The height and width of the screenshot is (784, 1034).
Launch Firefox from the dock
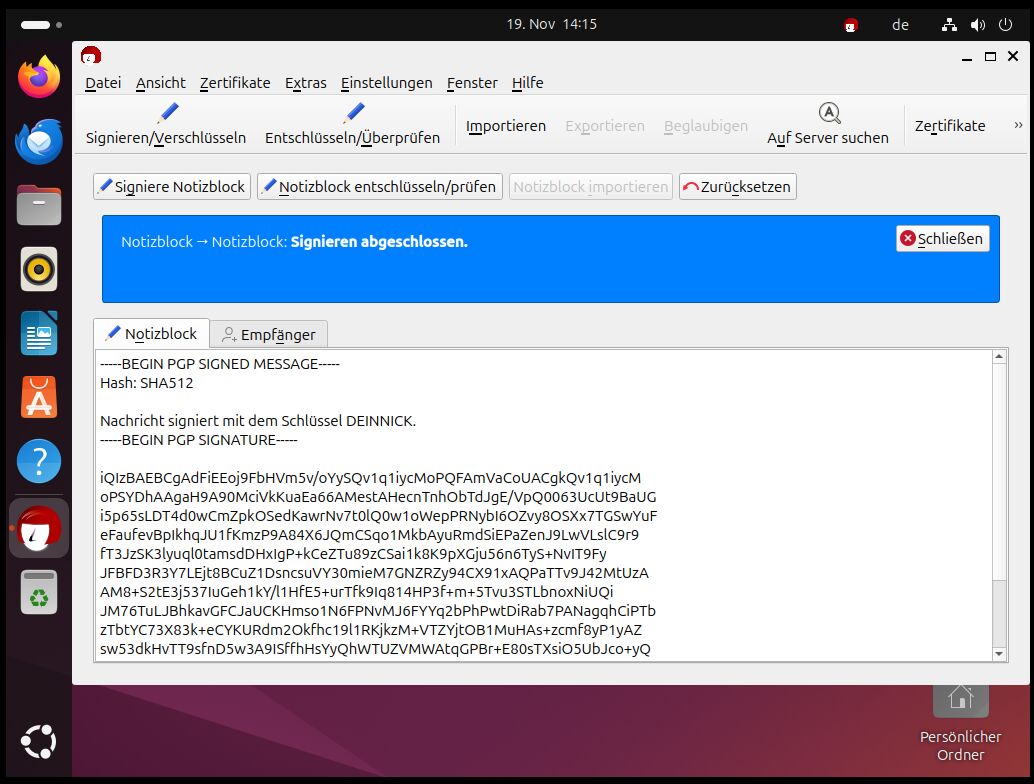point(39,77)
